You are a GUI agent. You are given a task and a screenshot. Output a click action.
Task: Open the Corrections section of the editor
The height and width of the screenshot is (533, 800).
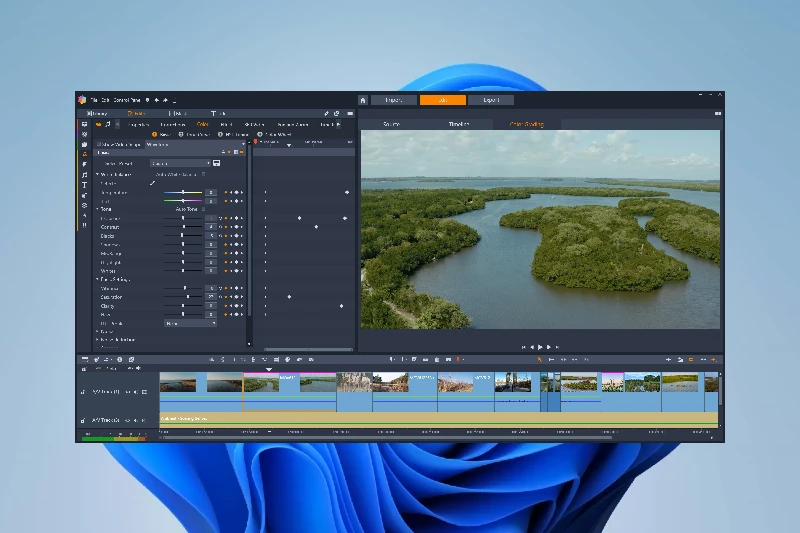click(x=173, y=124)
